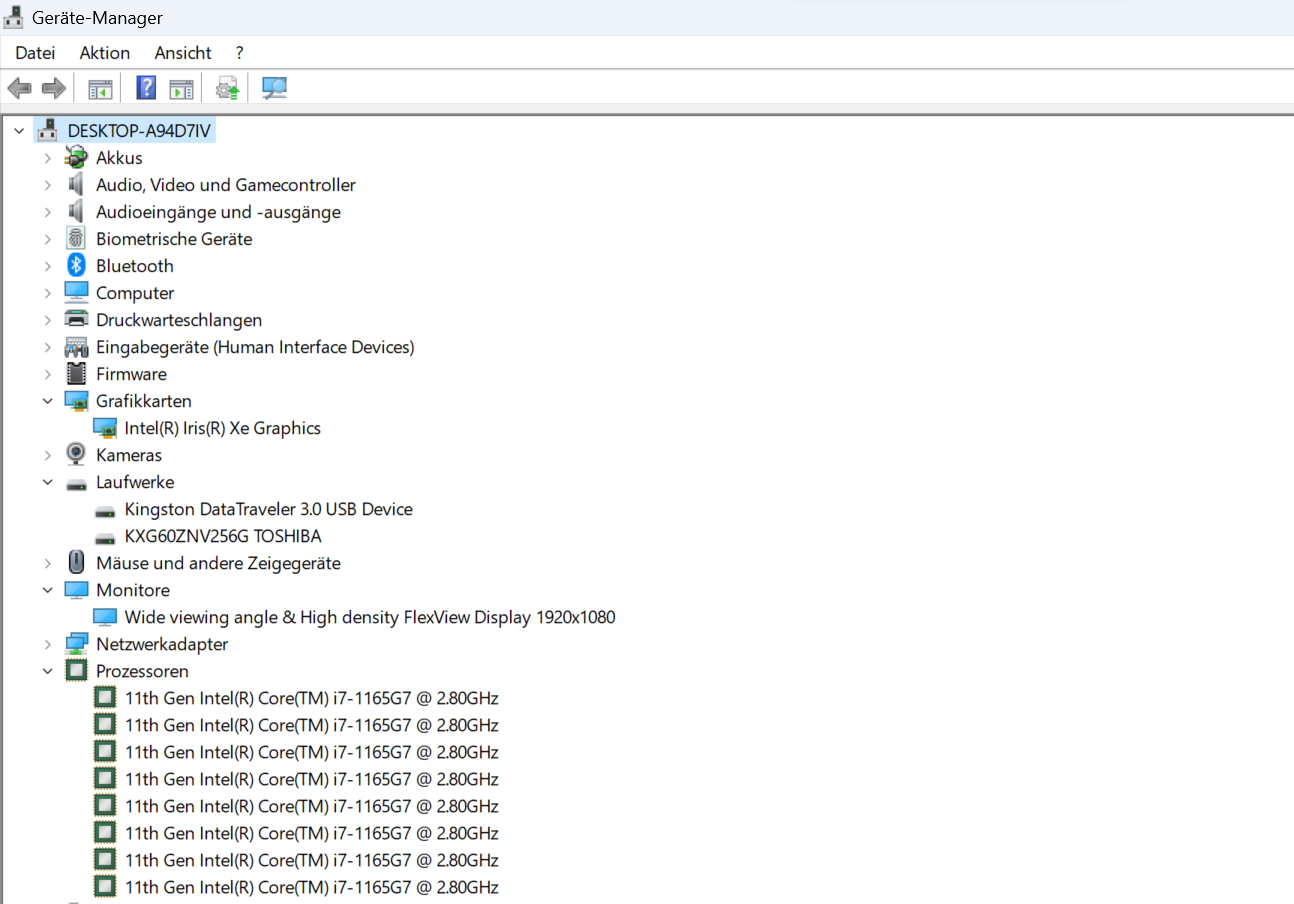Open the Aktion menu

(x=105, y=52)
